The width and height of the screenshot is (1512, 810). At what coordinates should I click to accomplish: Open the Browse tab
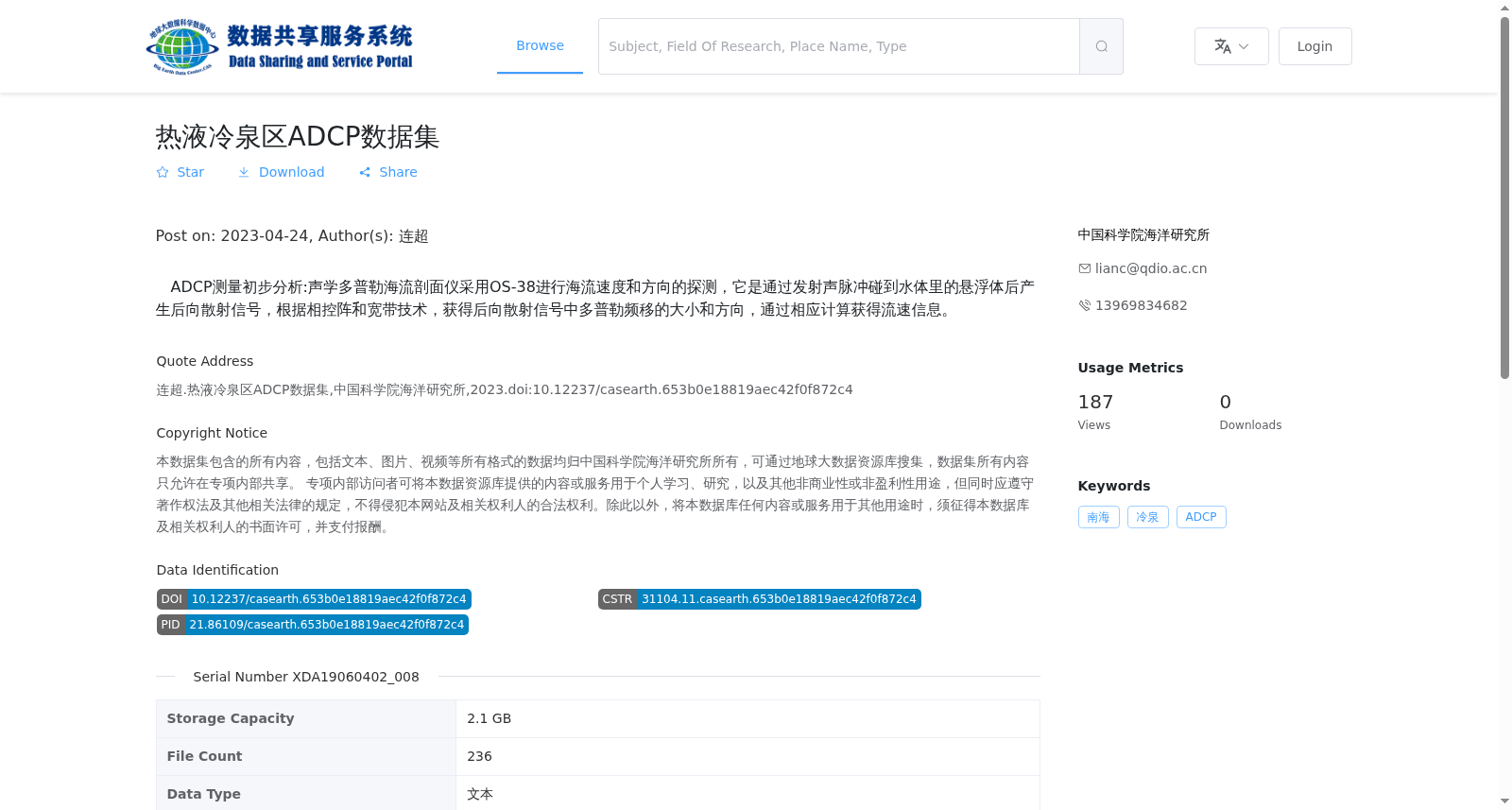point(540,46)
